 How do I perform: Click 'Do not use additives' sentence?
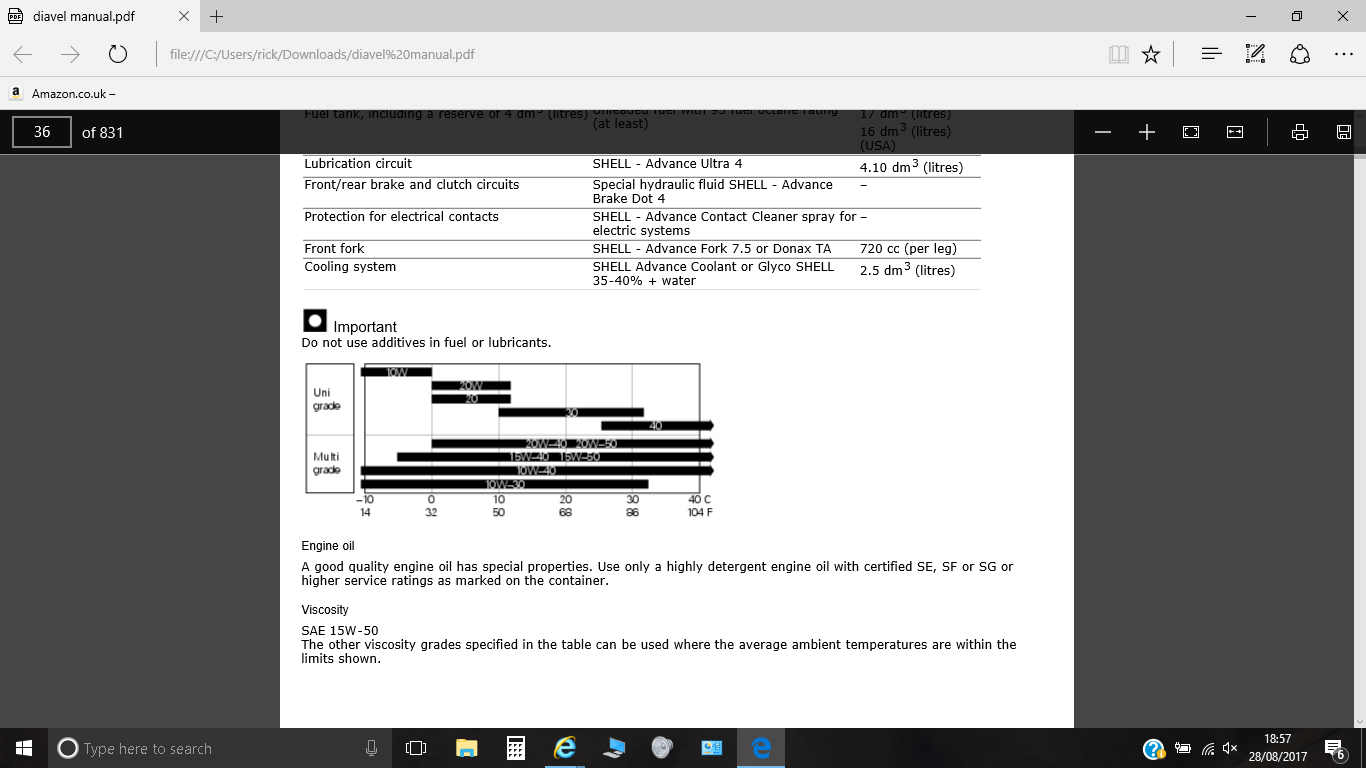click(426, 343)
